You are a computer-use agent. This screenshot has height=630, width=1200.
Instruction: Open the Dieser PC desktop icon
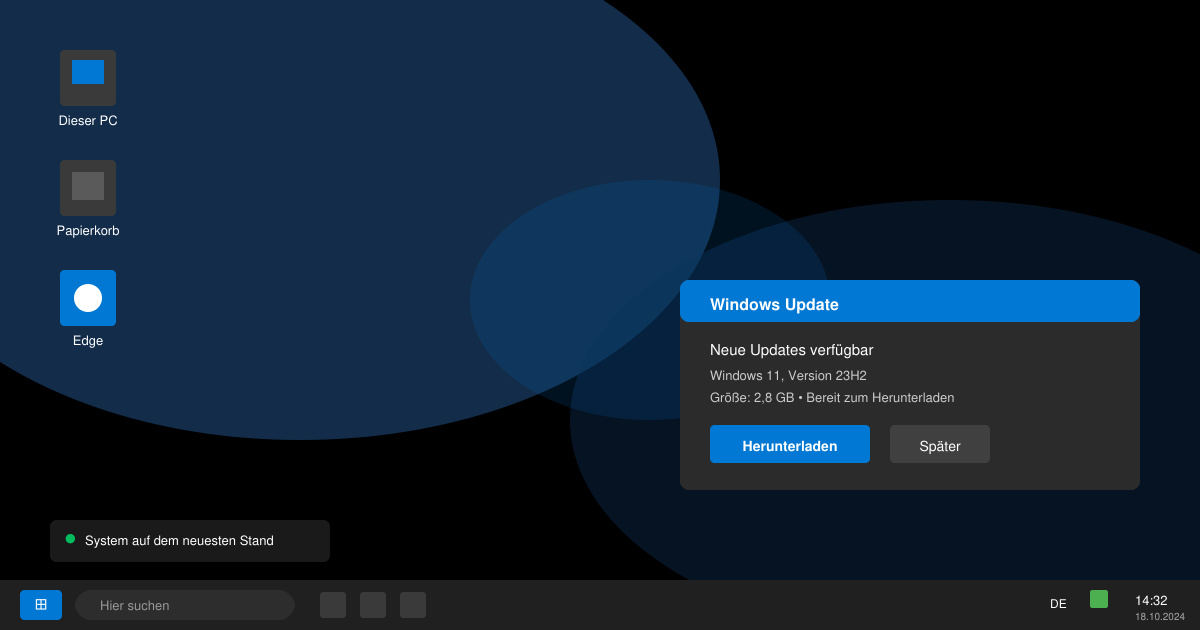[88, 78]
